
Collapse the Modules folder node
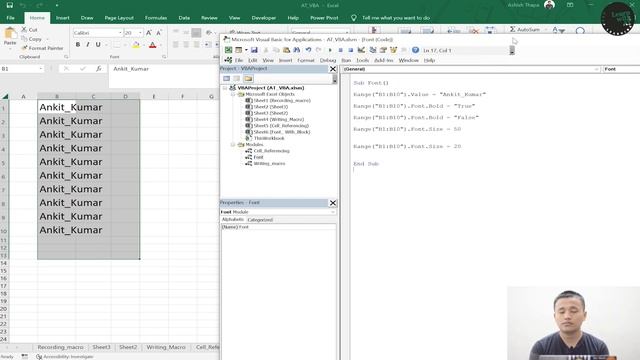[x=233, y=144]
